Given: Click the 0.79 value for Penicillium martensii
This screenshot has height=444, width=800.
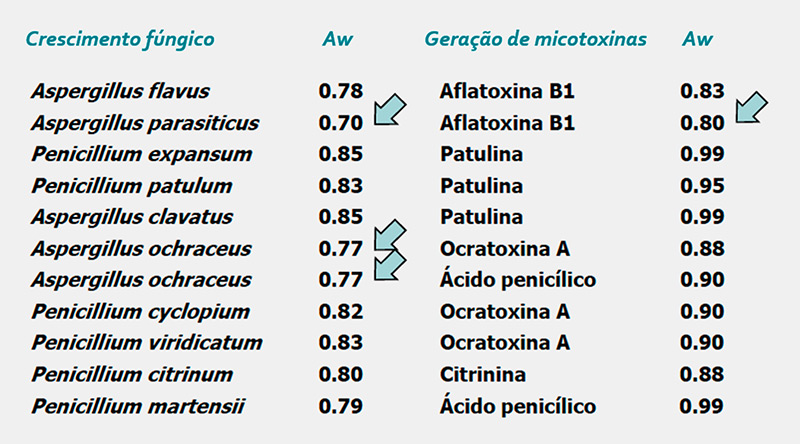Looking at the screenshot, I should coord(340,406).
